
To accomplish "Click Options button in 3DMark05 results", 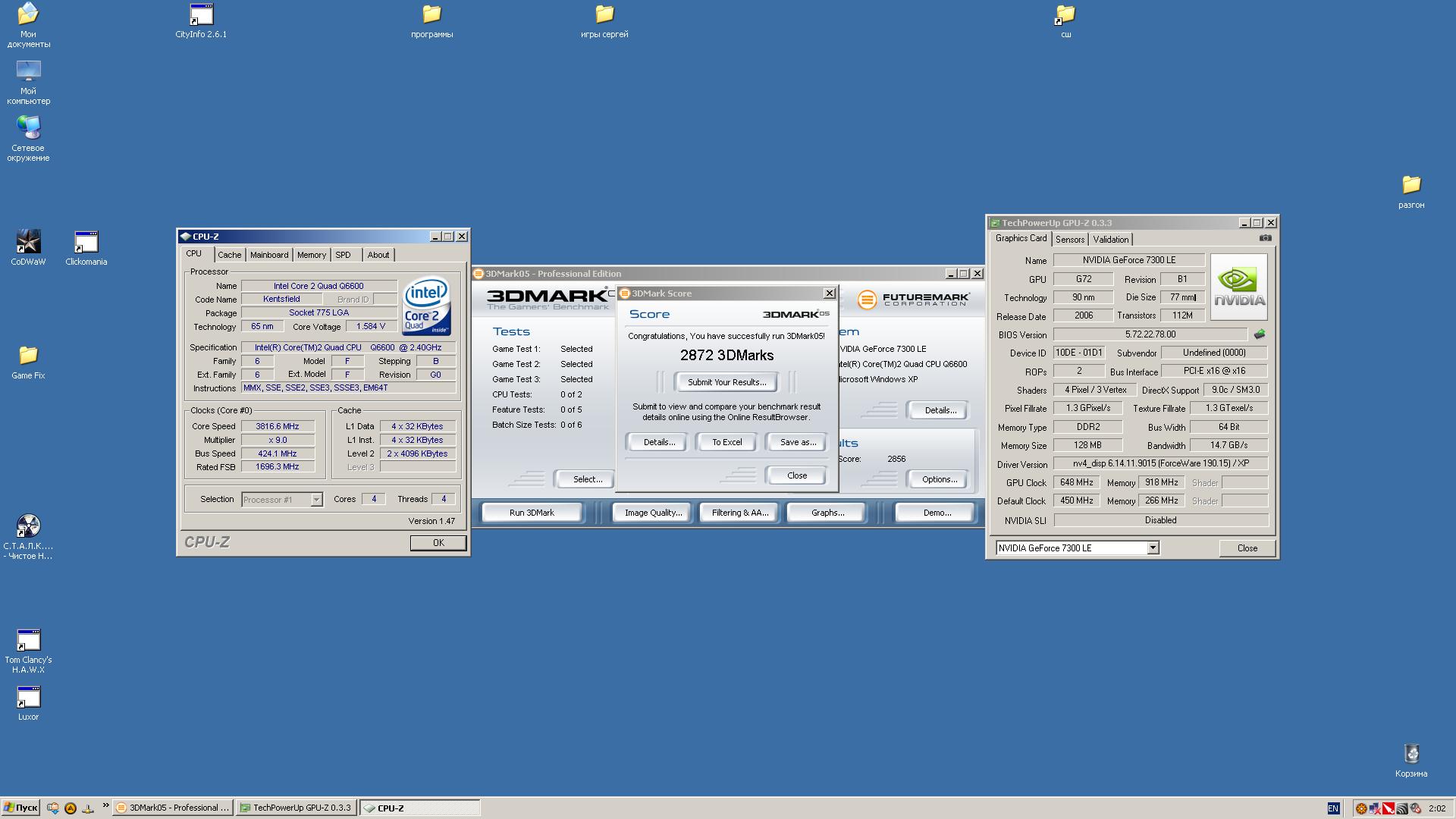I will (940, 479).
